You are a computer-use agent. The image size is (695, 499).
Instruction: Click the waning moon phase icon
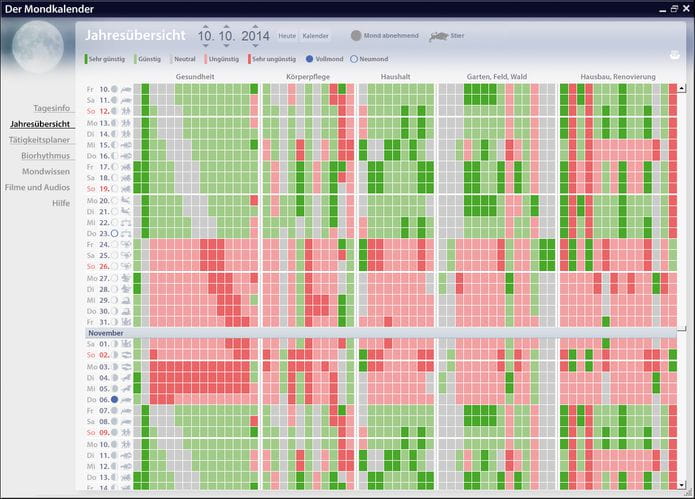point(356,36)
